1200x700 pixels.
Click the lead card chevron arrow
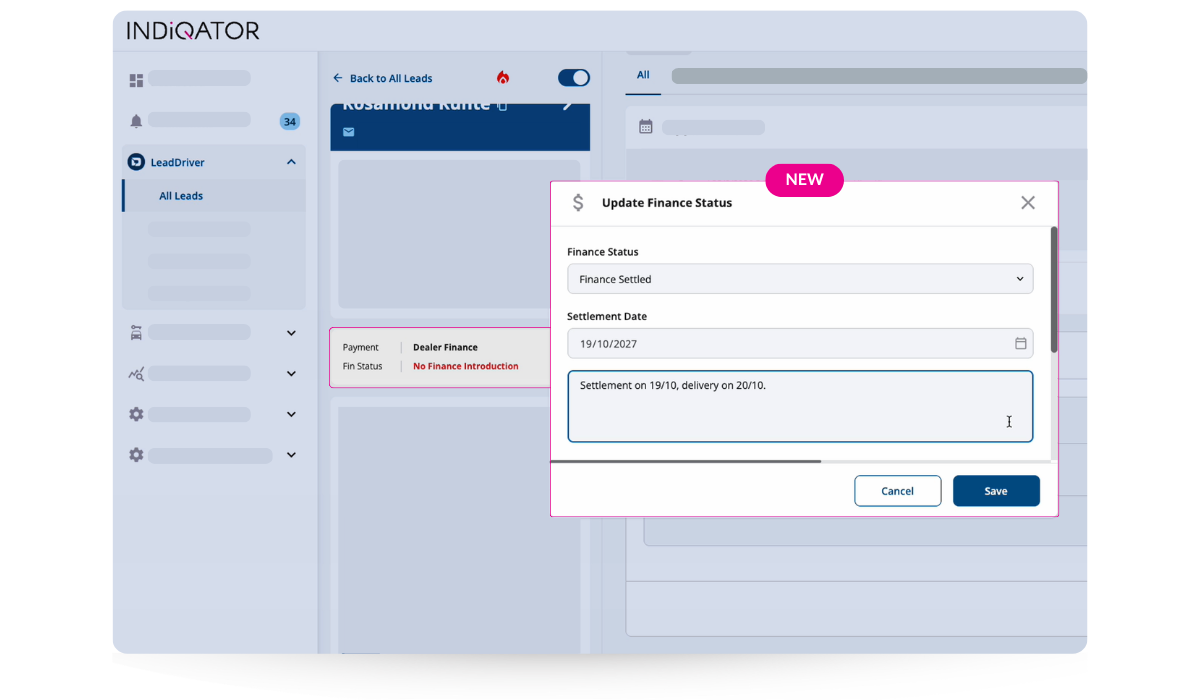568,105
